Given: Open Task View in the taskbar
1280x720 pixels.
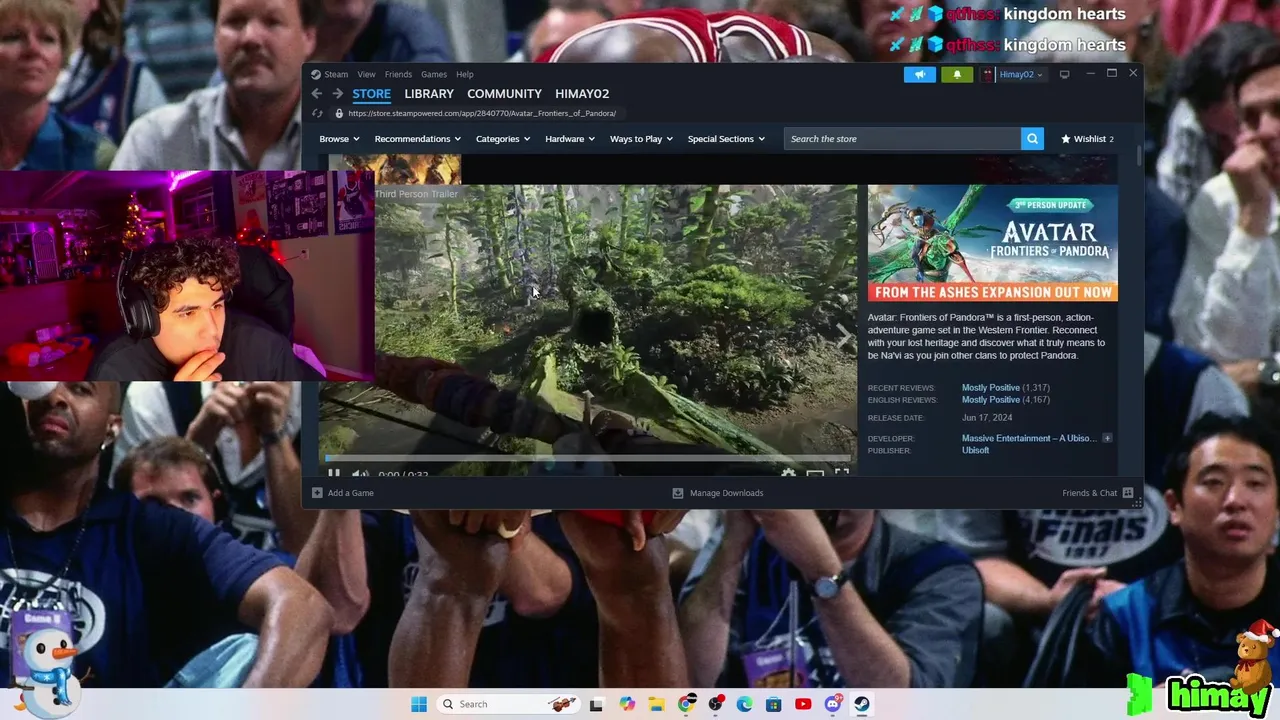Looking at the screenshot, I should coord(596,704).
